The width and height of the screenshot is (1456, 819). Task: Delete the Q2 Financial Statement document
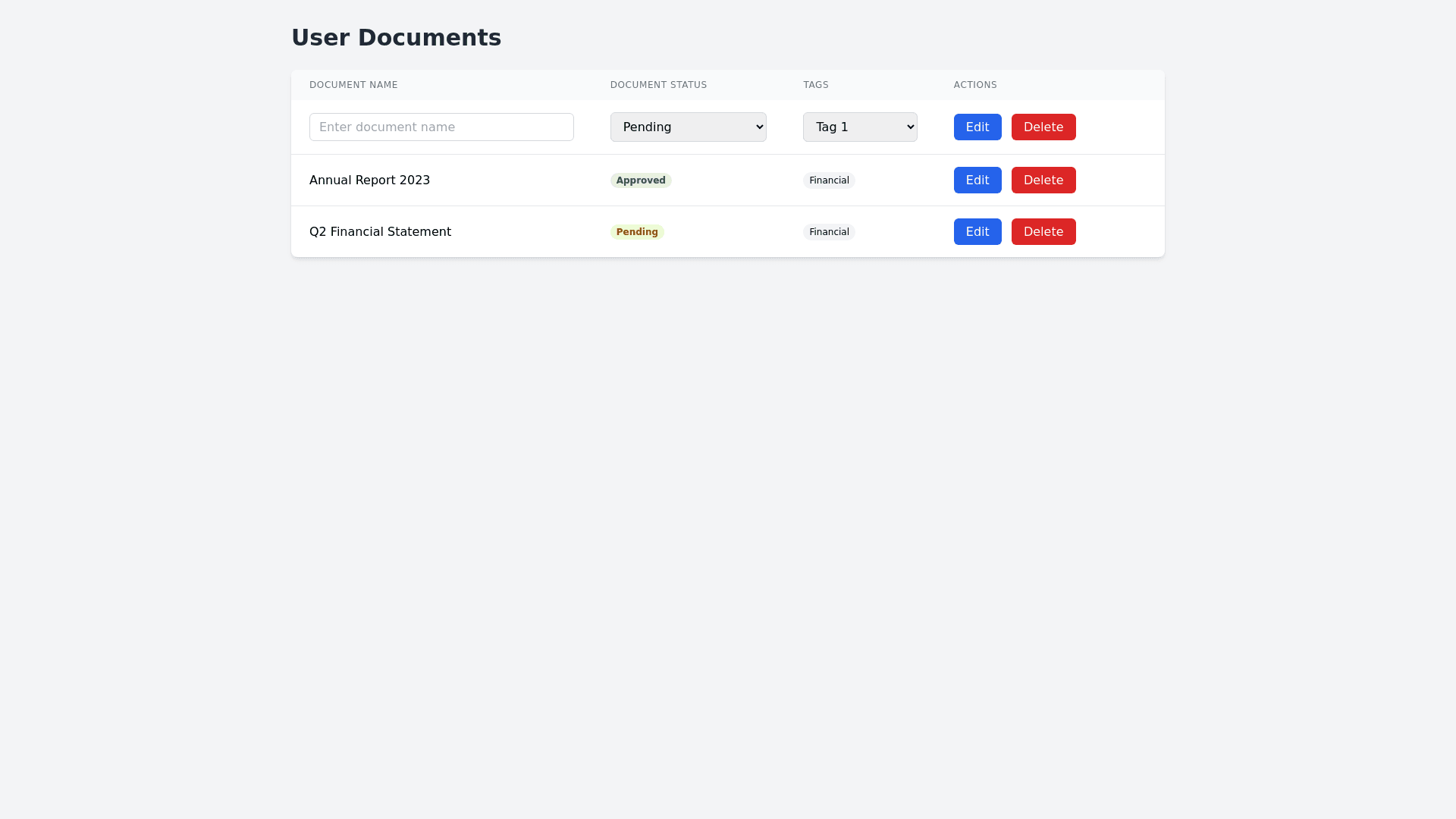pyautogui.click(x=1043, y=231)
